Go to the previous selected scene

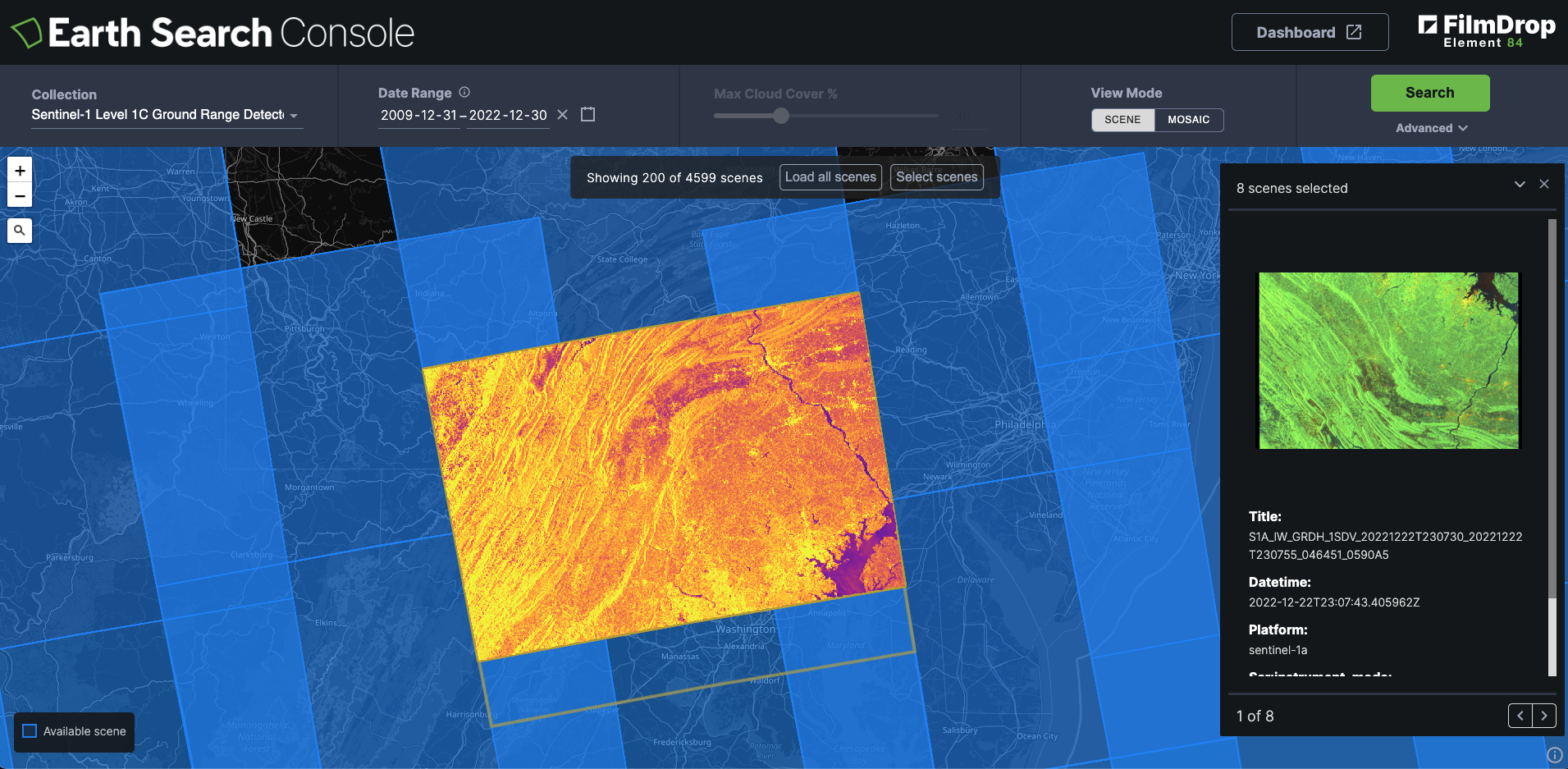coord(1520,716)
